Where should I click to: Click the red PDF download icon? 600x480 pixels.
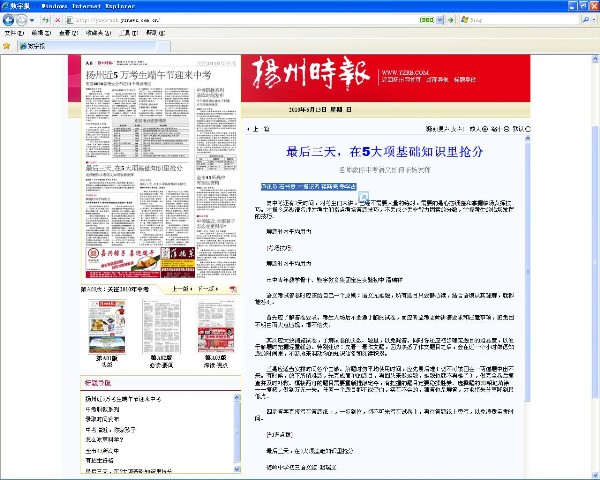tap(233, 289)
